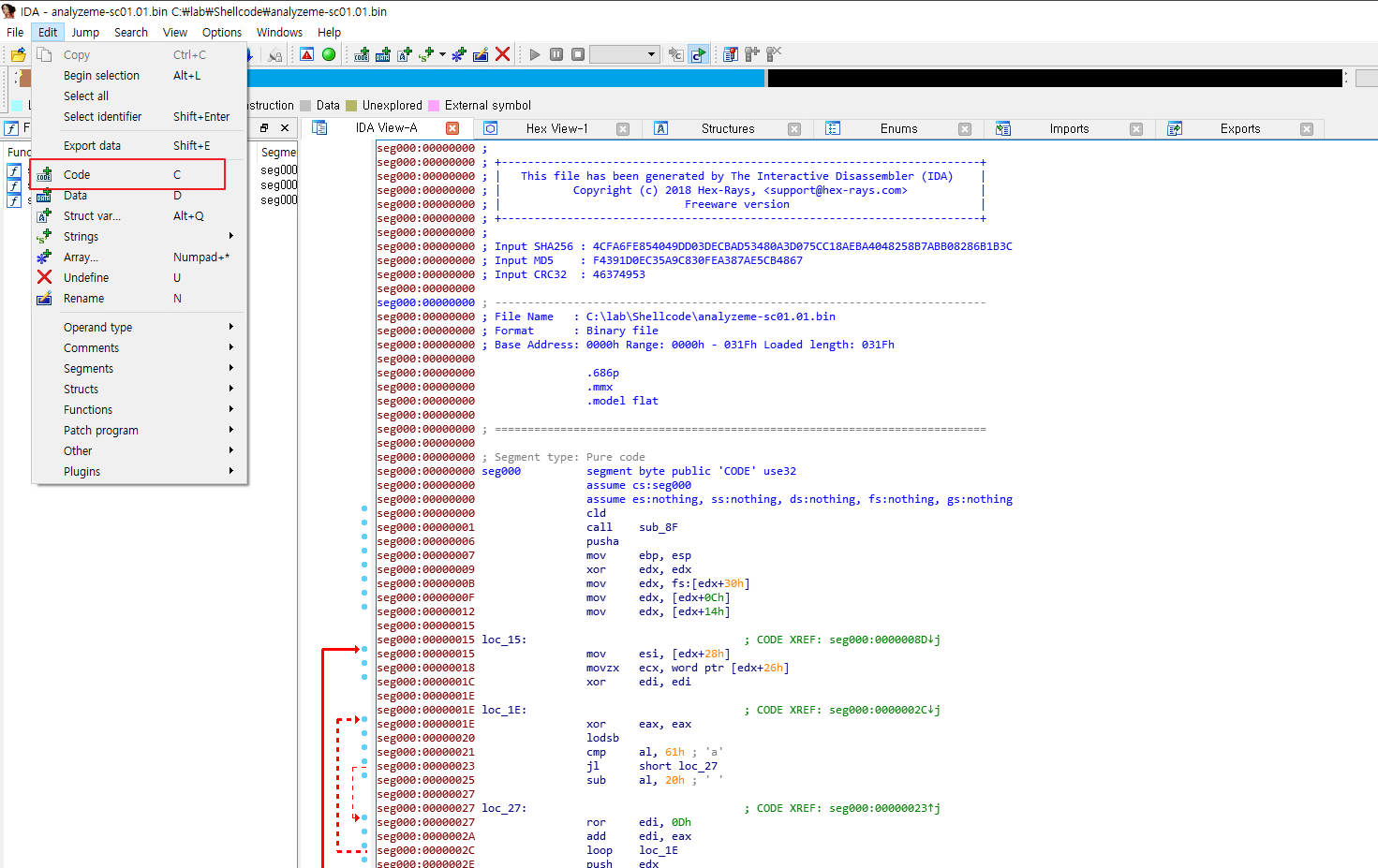Screen dimensions: 1378x868
Task: Select Code in the Edit menu
Action: [x=140, y=175]
